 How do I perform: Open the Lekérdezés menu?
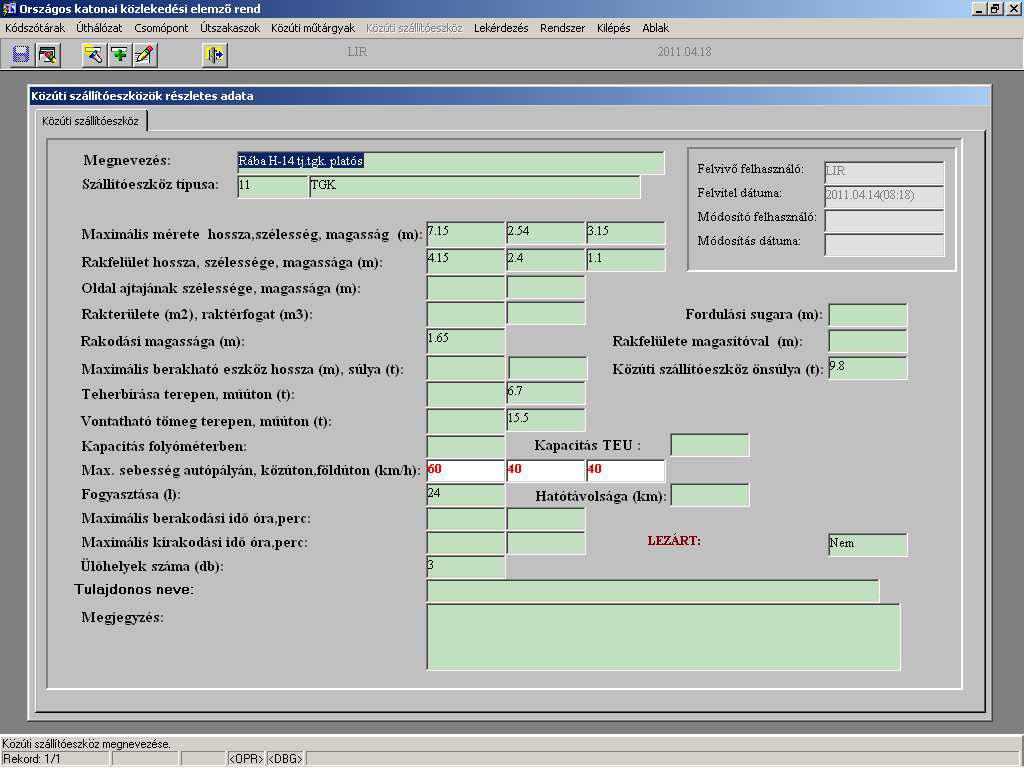pyautogui.click(x=501, y=28)
